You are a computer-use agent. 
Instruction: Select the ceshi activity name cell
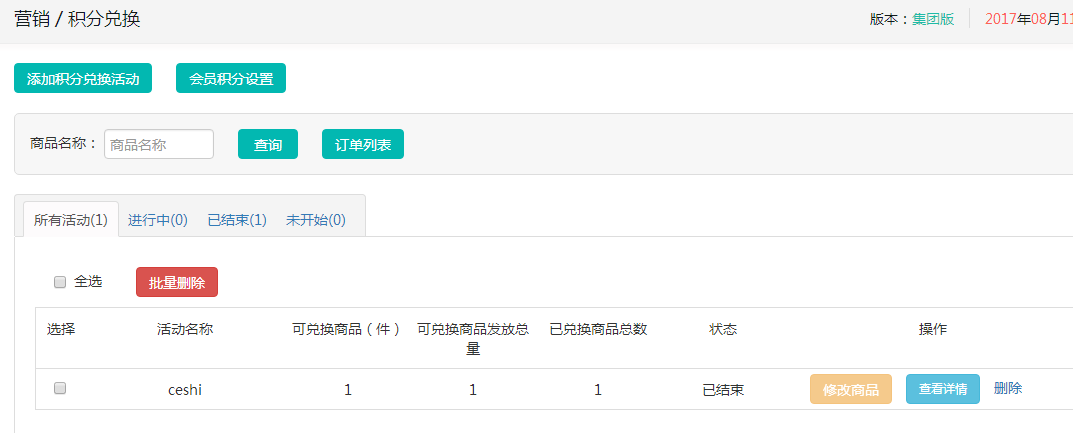coord(185,390)
